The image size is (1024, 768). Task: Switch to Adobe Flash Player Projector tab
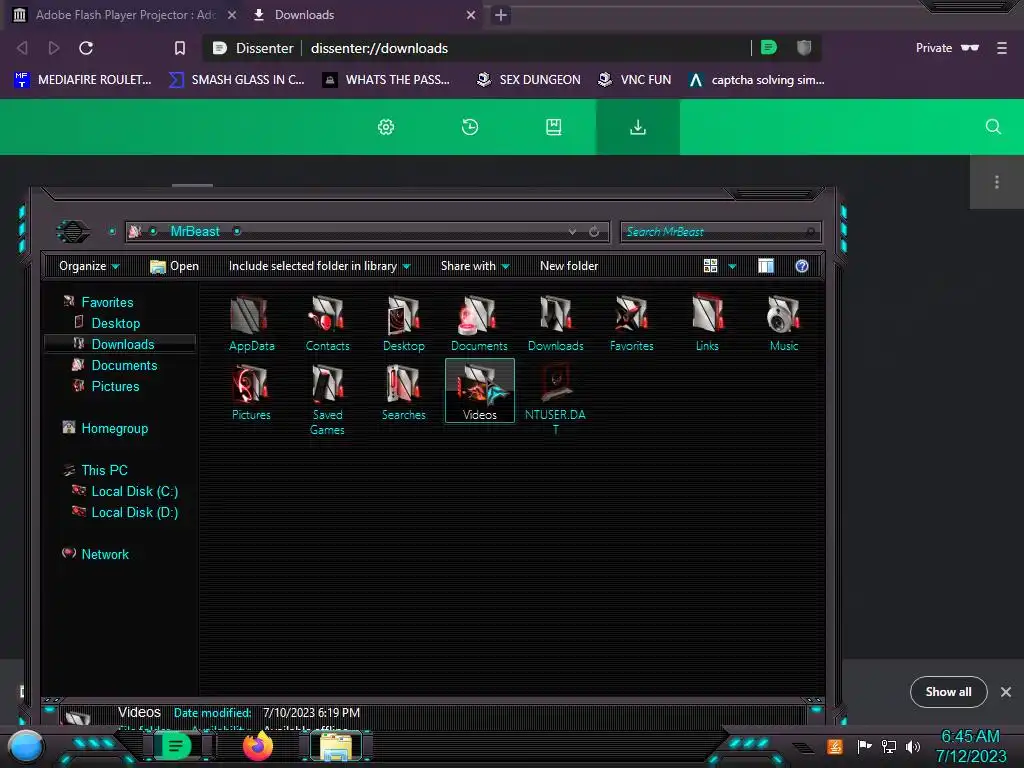tap(124, 14)
